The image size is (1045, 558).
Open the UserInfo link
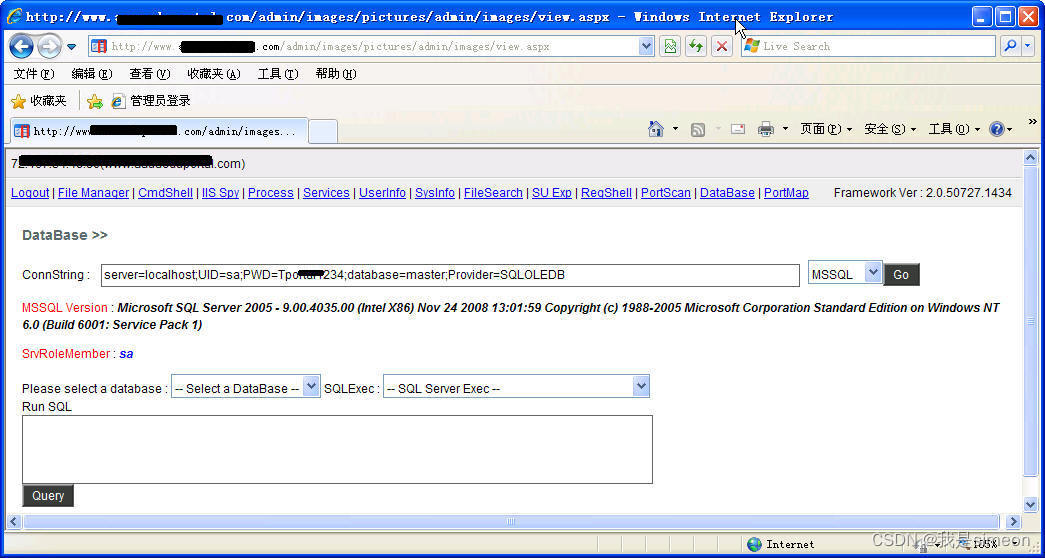[383, 193]
